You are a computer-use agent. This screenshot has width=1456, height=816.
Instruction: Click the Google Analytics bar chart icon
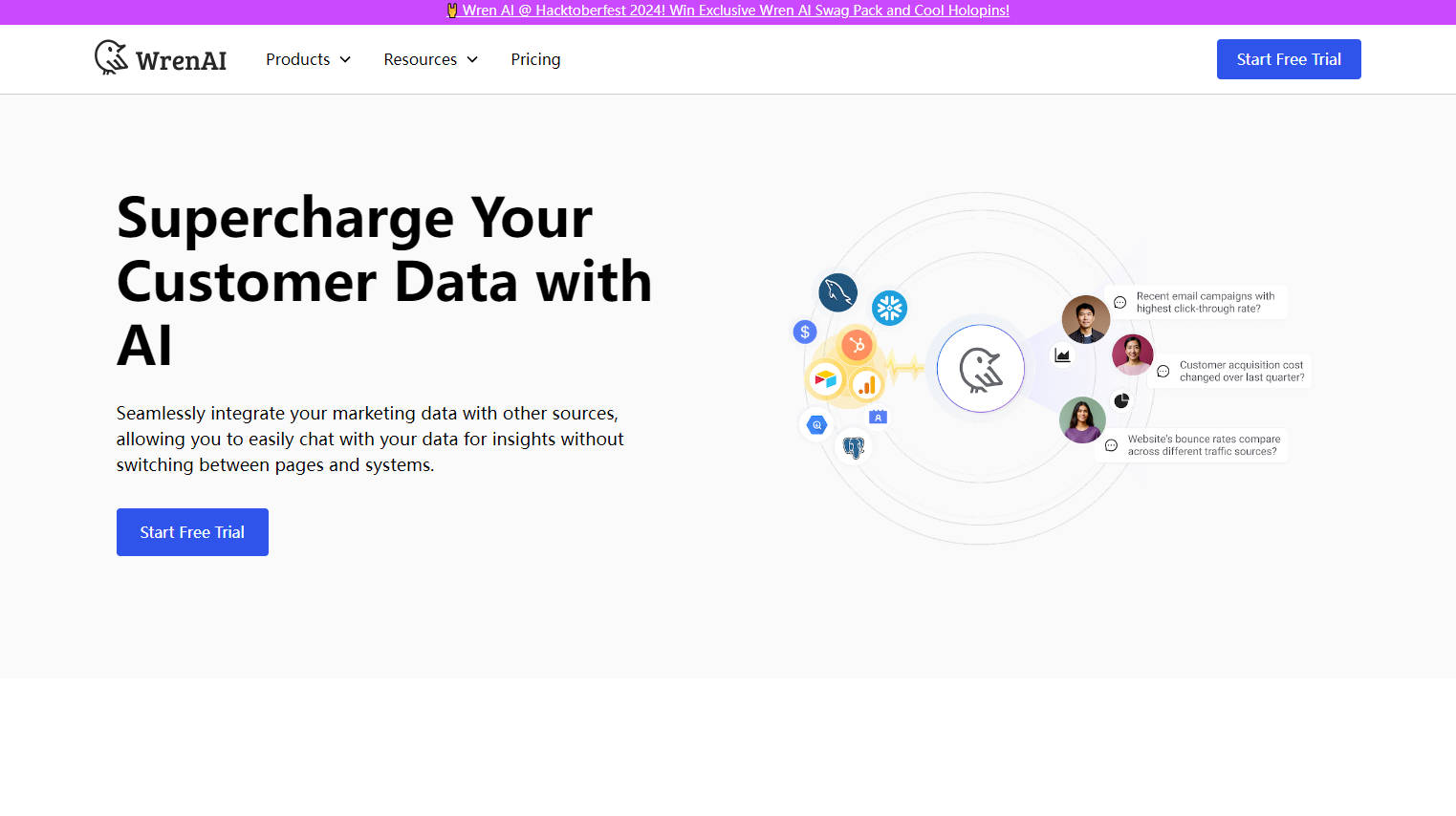pos(867,385)
